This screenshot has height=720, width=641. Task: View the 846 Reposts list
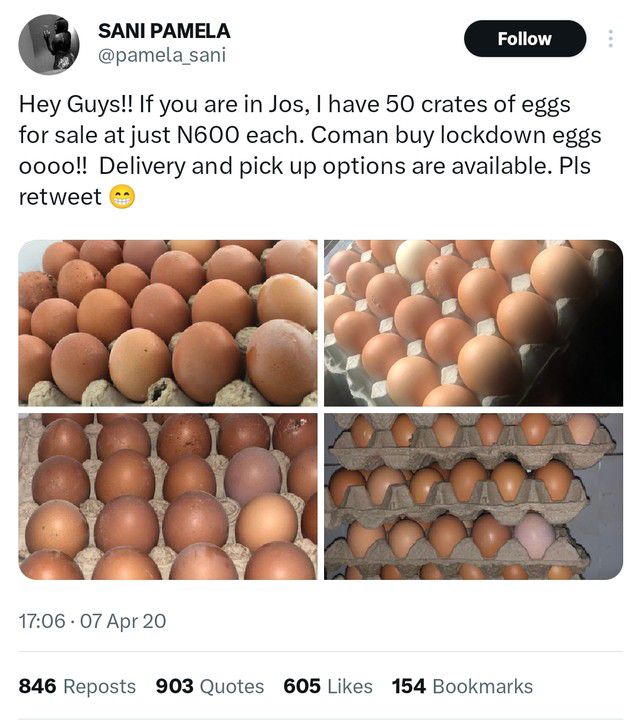click(77, 686)
